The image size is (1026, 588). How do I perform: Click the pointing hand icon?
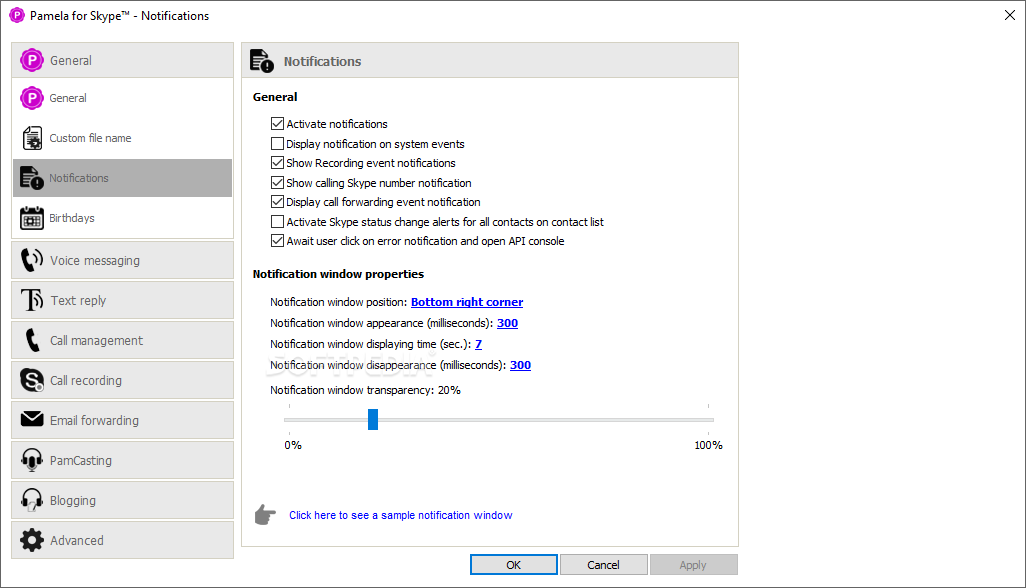(265, 515)
